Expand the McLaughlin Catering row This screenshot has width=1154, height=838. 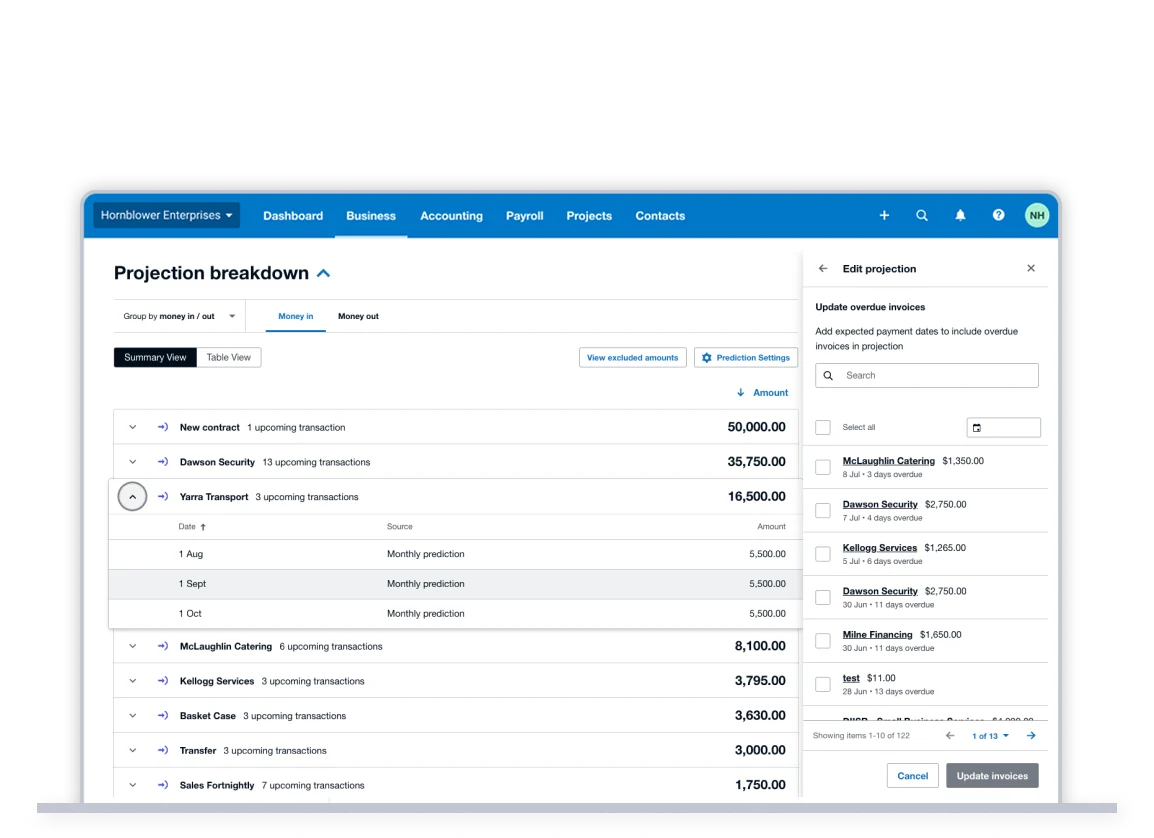(132, 647)
